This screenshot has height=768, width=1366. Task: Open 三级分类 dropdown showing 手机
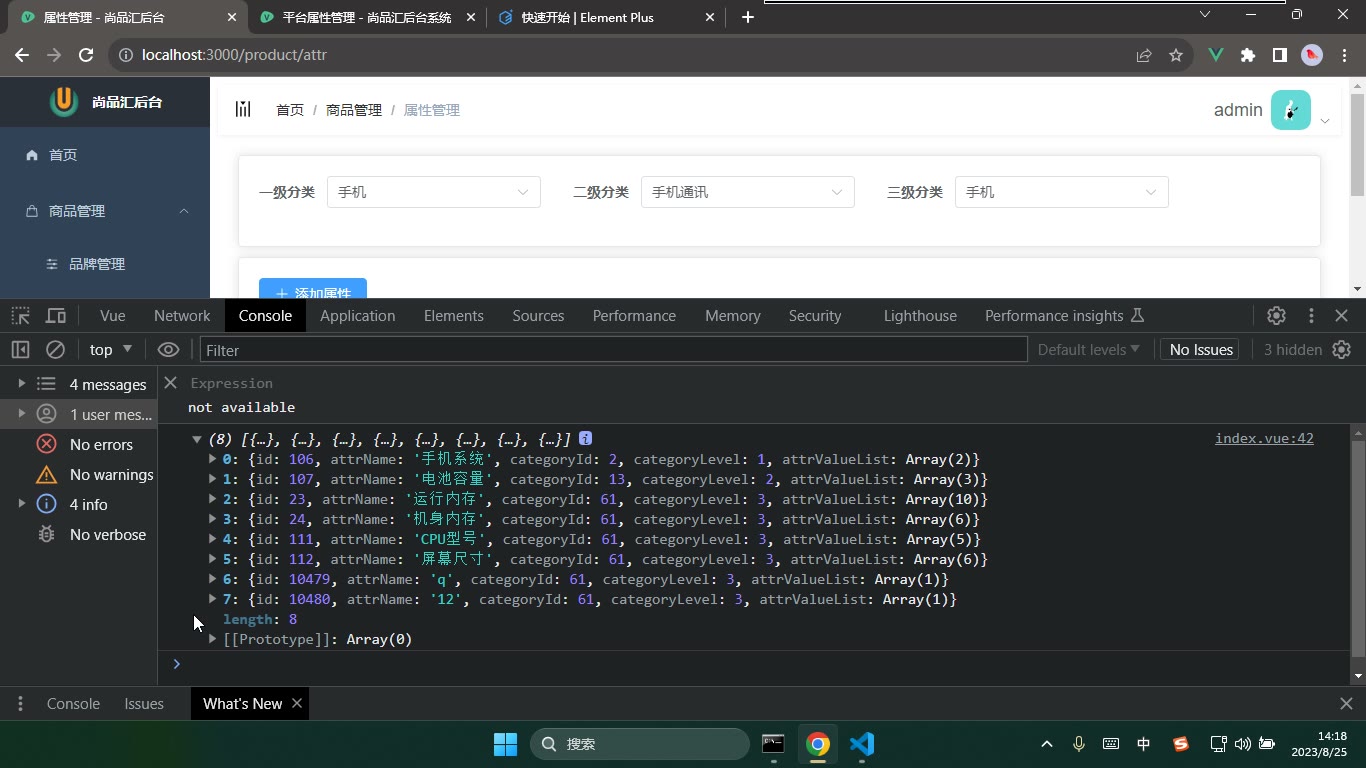coord(1062,192)
